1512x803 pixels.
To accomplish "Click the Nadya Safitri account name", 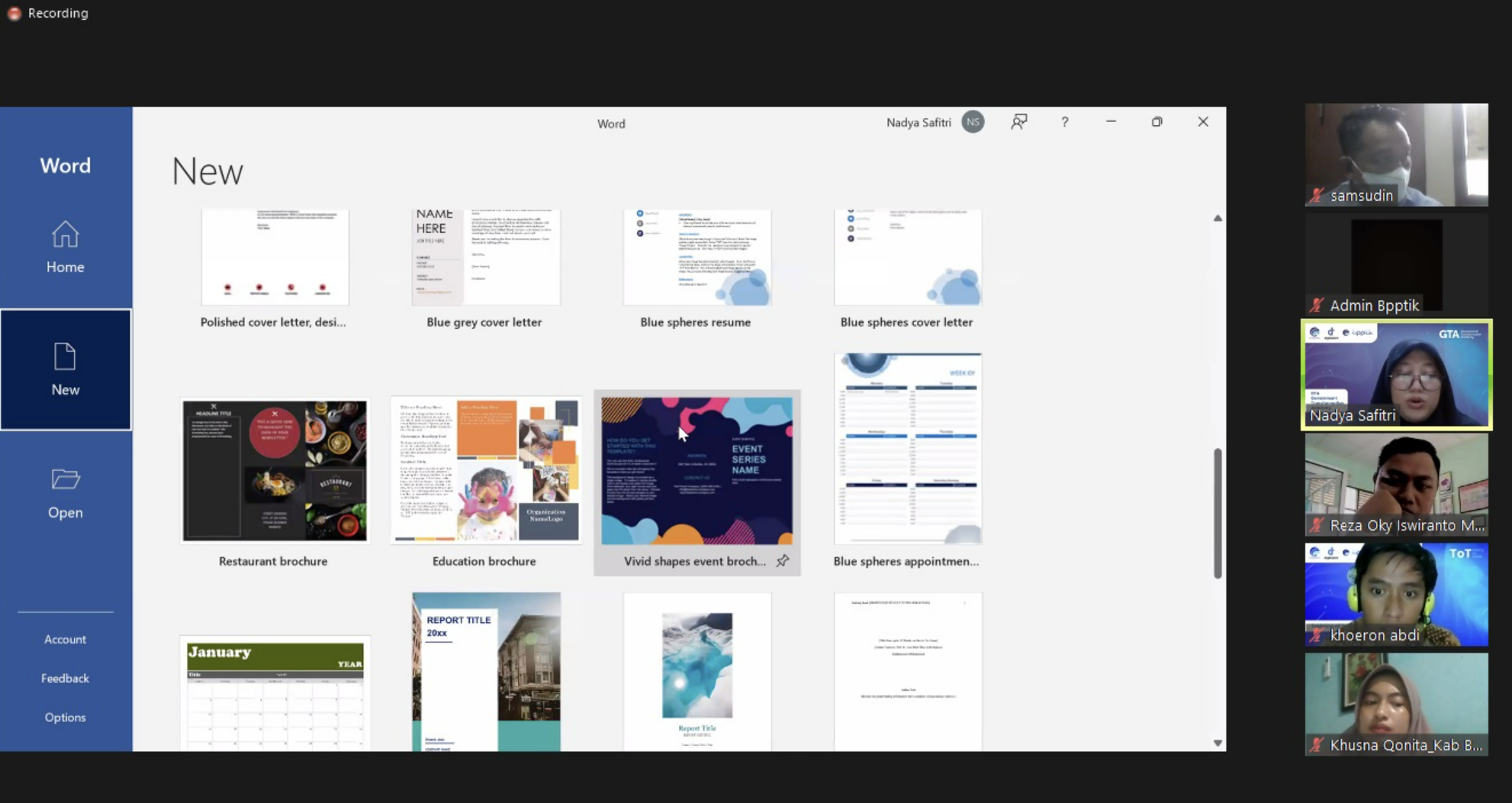I will 918,122.
